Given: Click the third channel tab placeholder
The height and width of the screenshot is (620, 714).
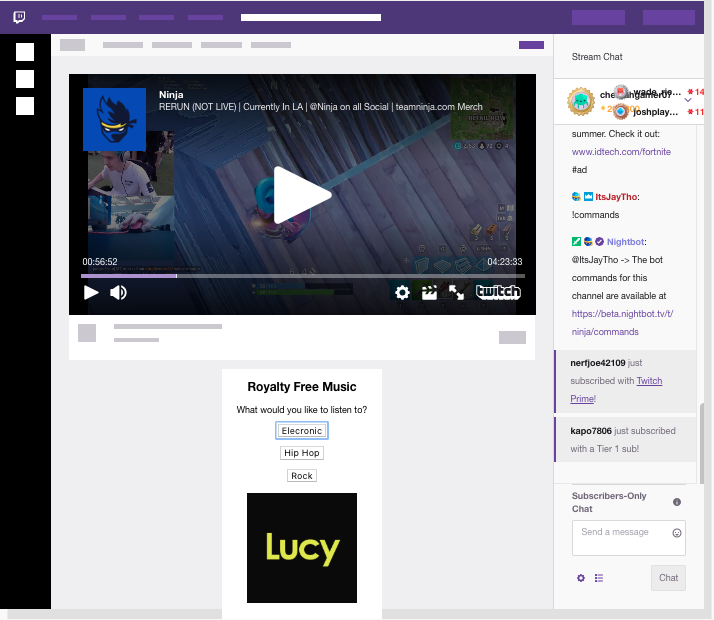Looking at the screenshot, I should [221, 45].
